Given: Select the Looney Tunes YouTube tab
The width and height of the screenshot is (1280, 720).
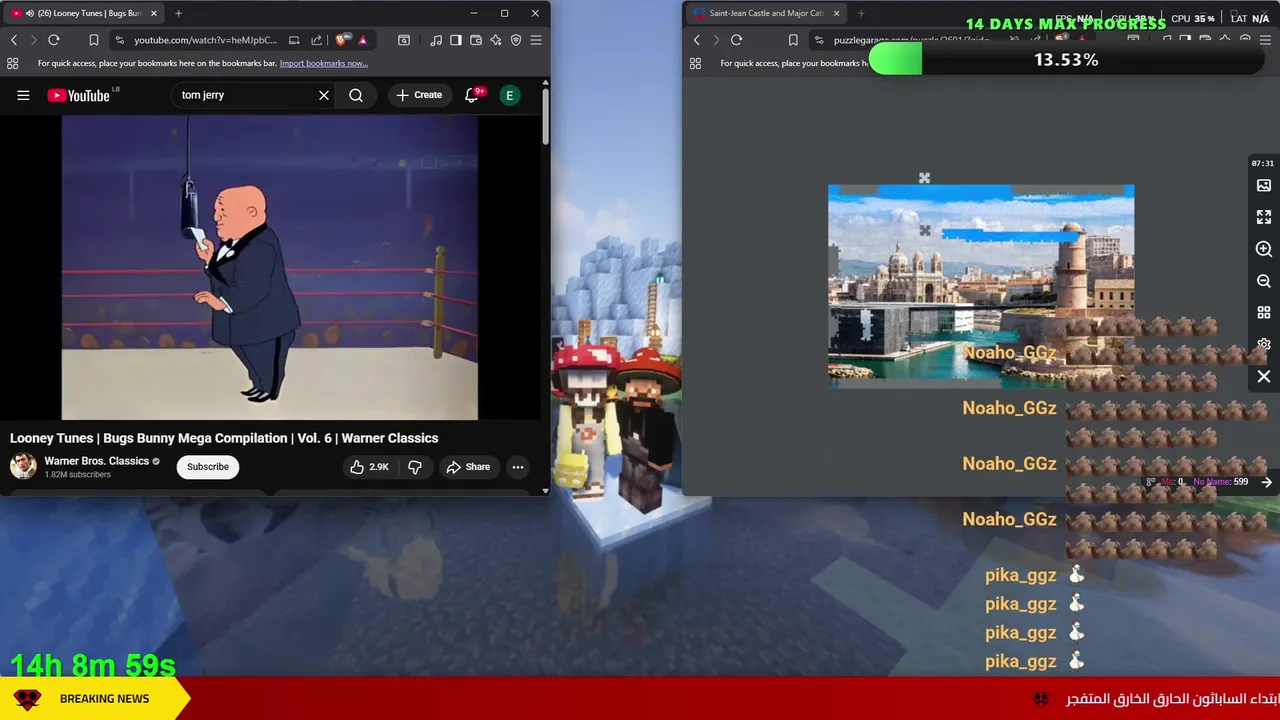Looking at the screenshot, I should coord(84,13).
